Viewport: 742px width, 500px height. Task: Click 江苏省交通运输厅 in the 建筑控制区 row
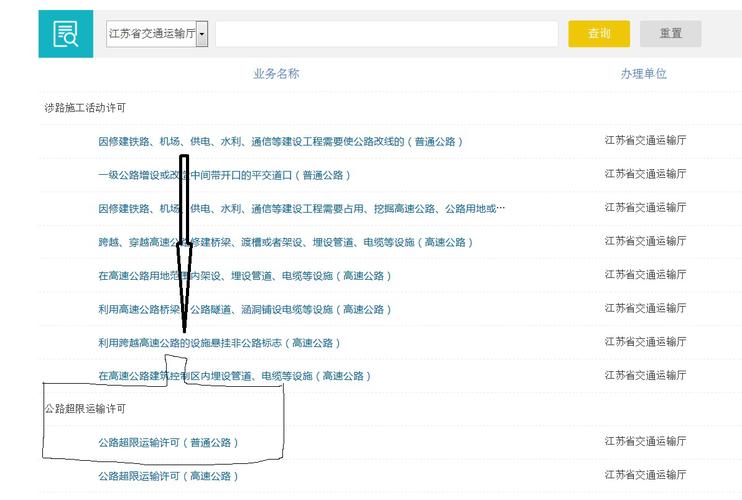(645, 376)
